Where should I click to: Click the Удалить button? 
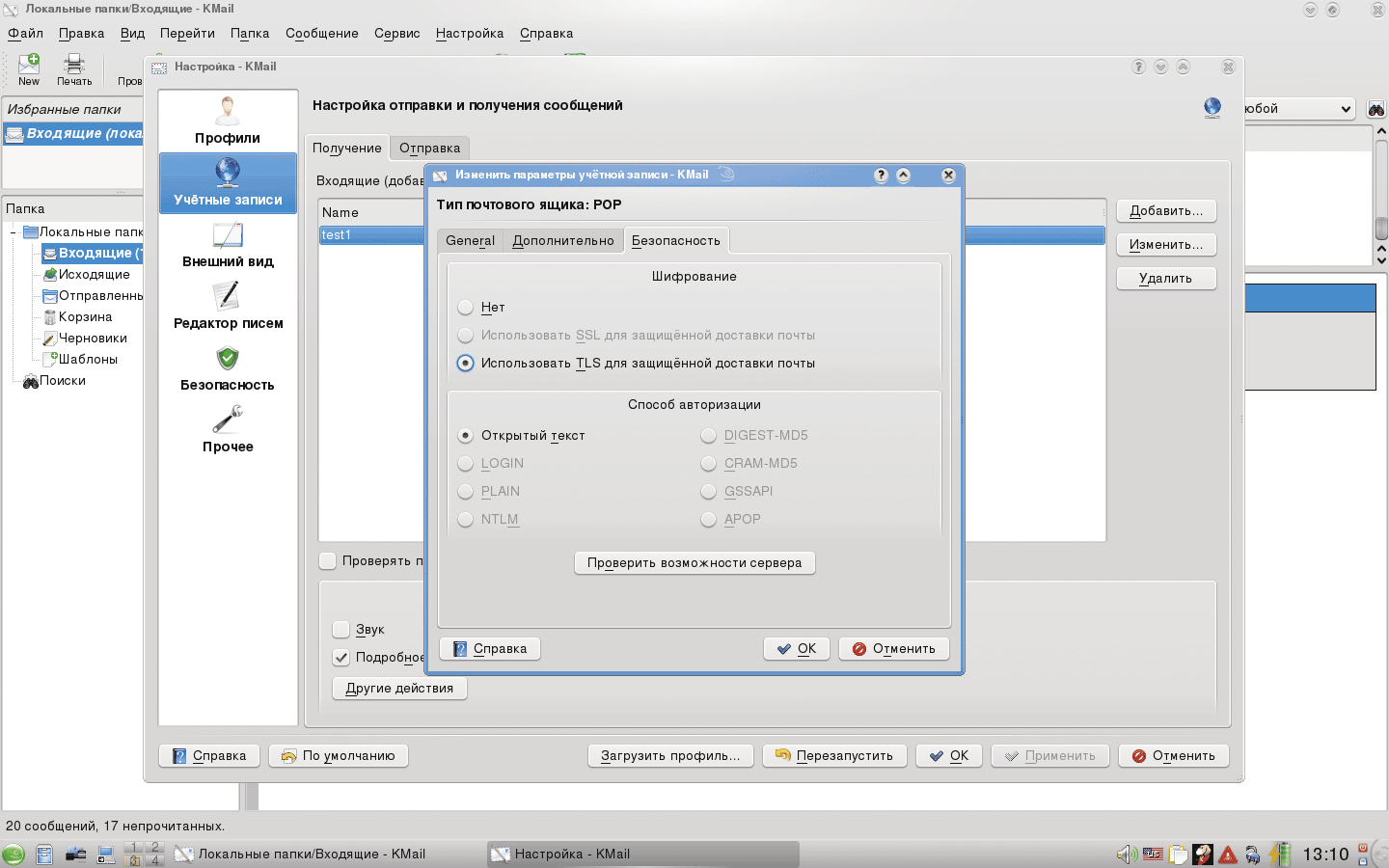(1166, 278)
